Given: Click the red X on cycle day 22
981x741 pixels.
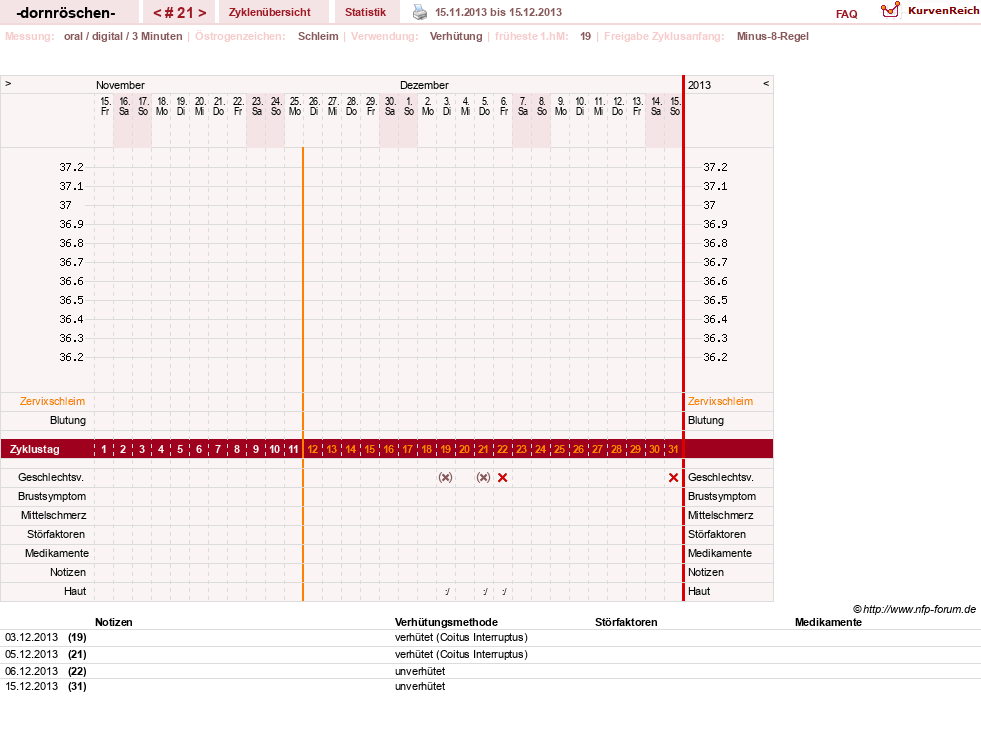Looking at the screenshot, I should [502, 478].
